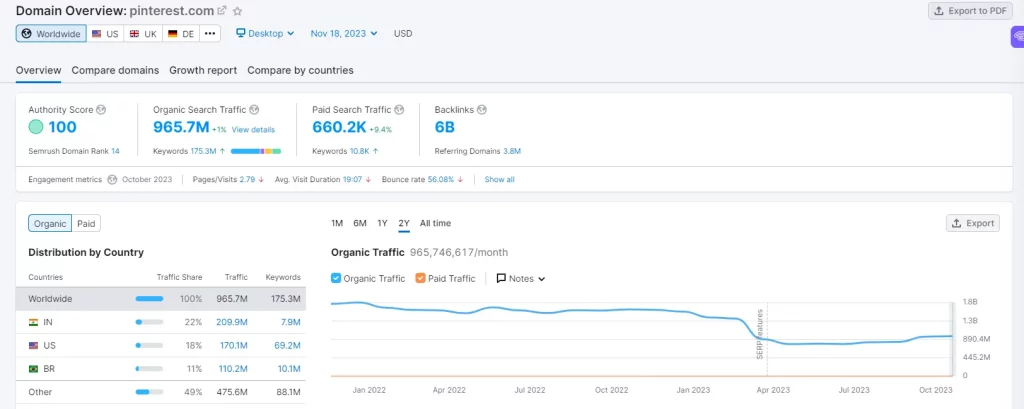Click Pages/Visits 2.79 value
This screenshot has width=1024, height=409.
pos(247,179)
